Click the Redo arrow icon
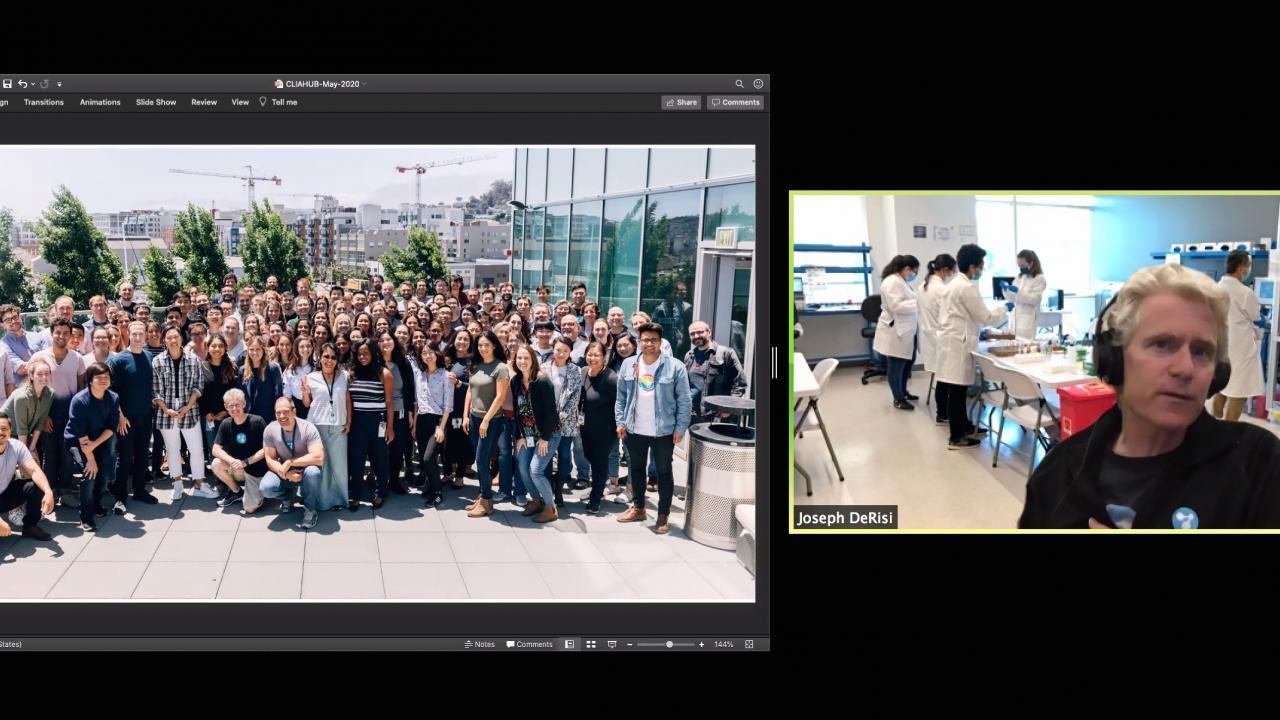 44,84
